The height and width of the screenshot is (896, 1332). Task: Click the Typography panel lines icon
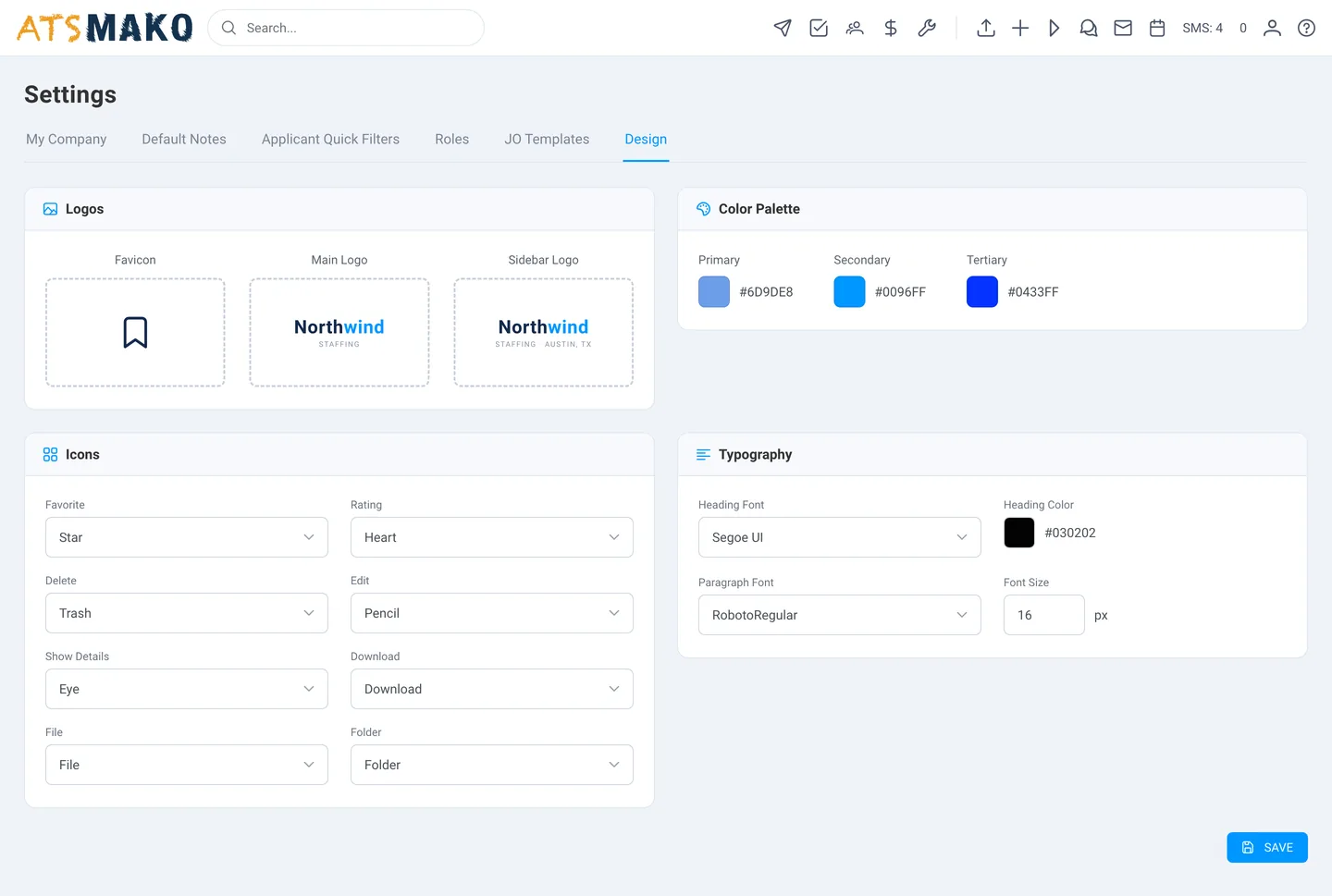pyautogui.click(x=704, y=455)
